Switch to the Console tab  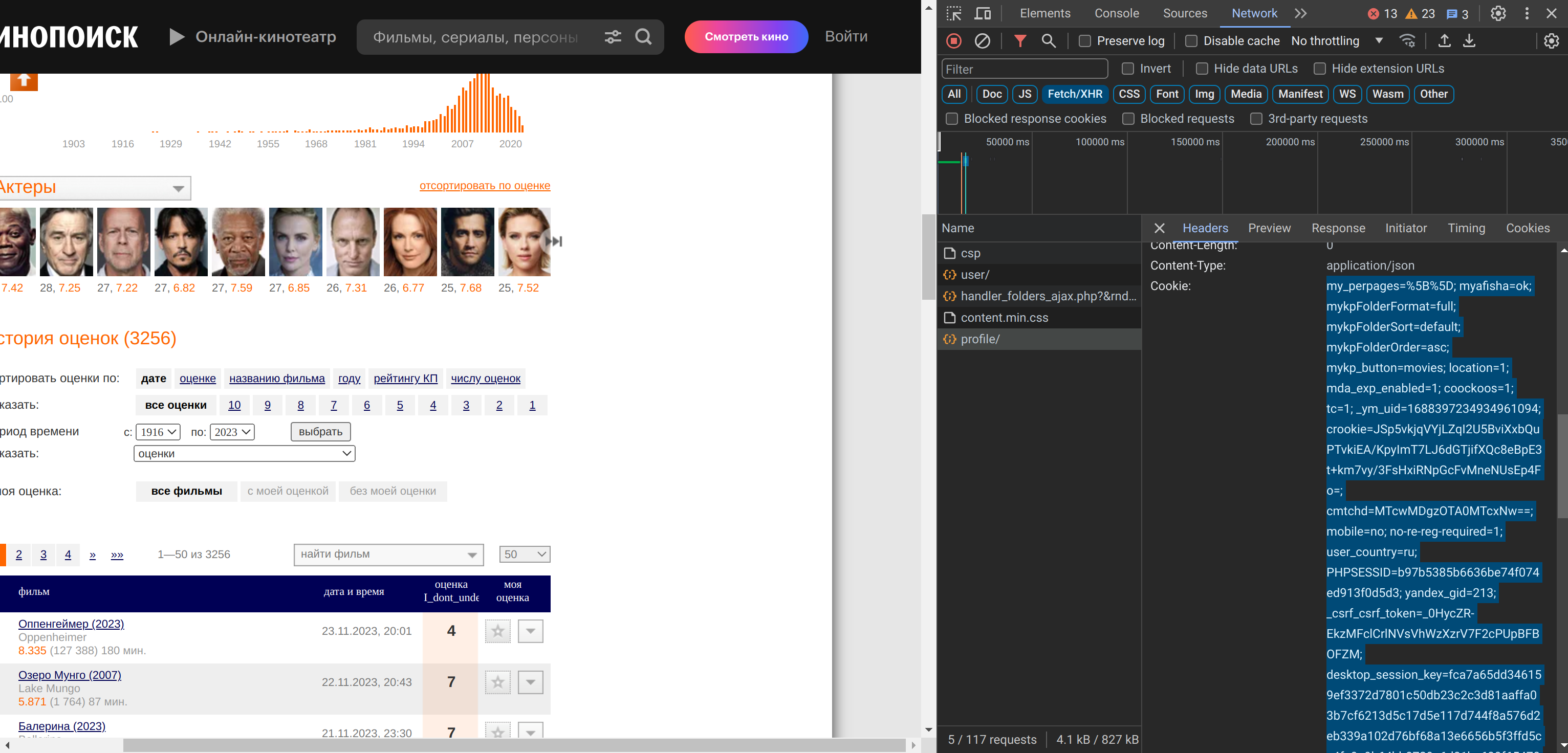1116,13
